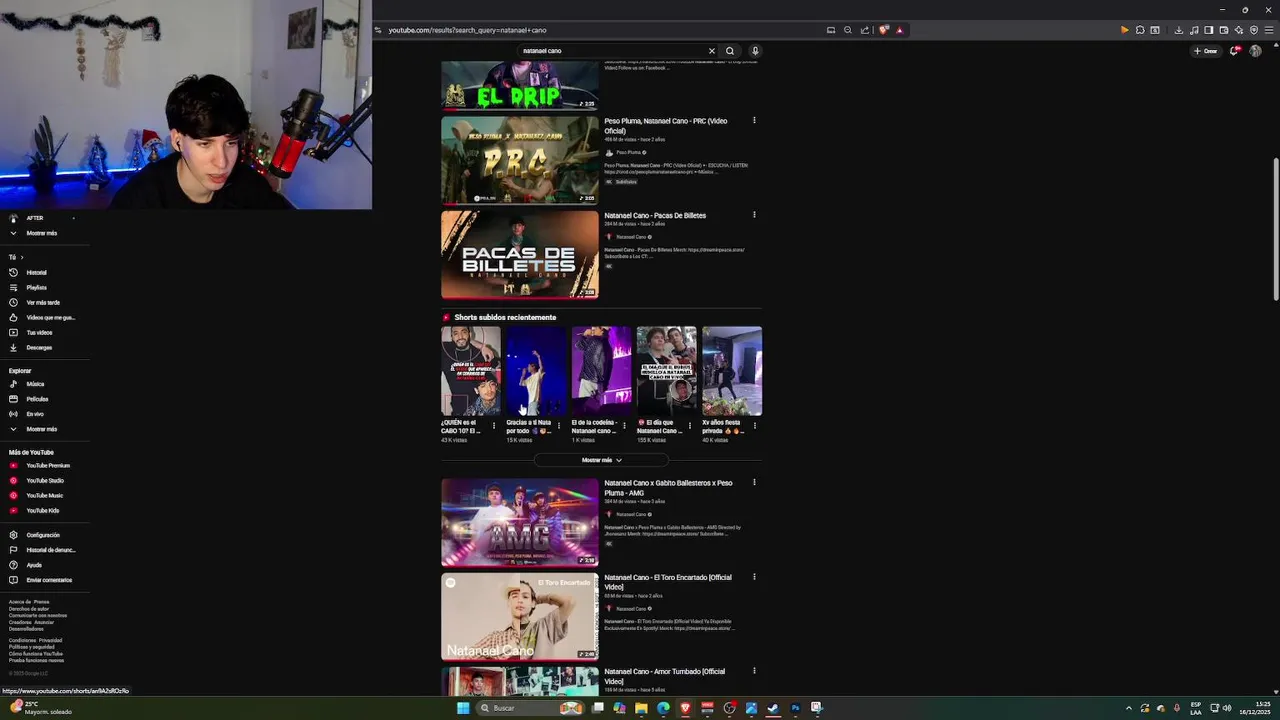Start voice search with microphone icon
Image resolution: width=1280 pixels, height=720 pixels.
pyautogui.click(x=755, y=51)
